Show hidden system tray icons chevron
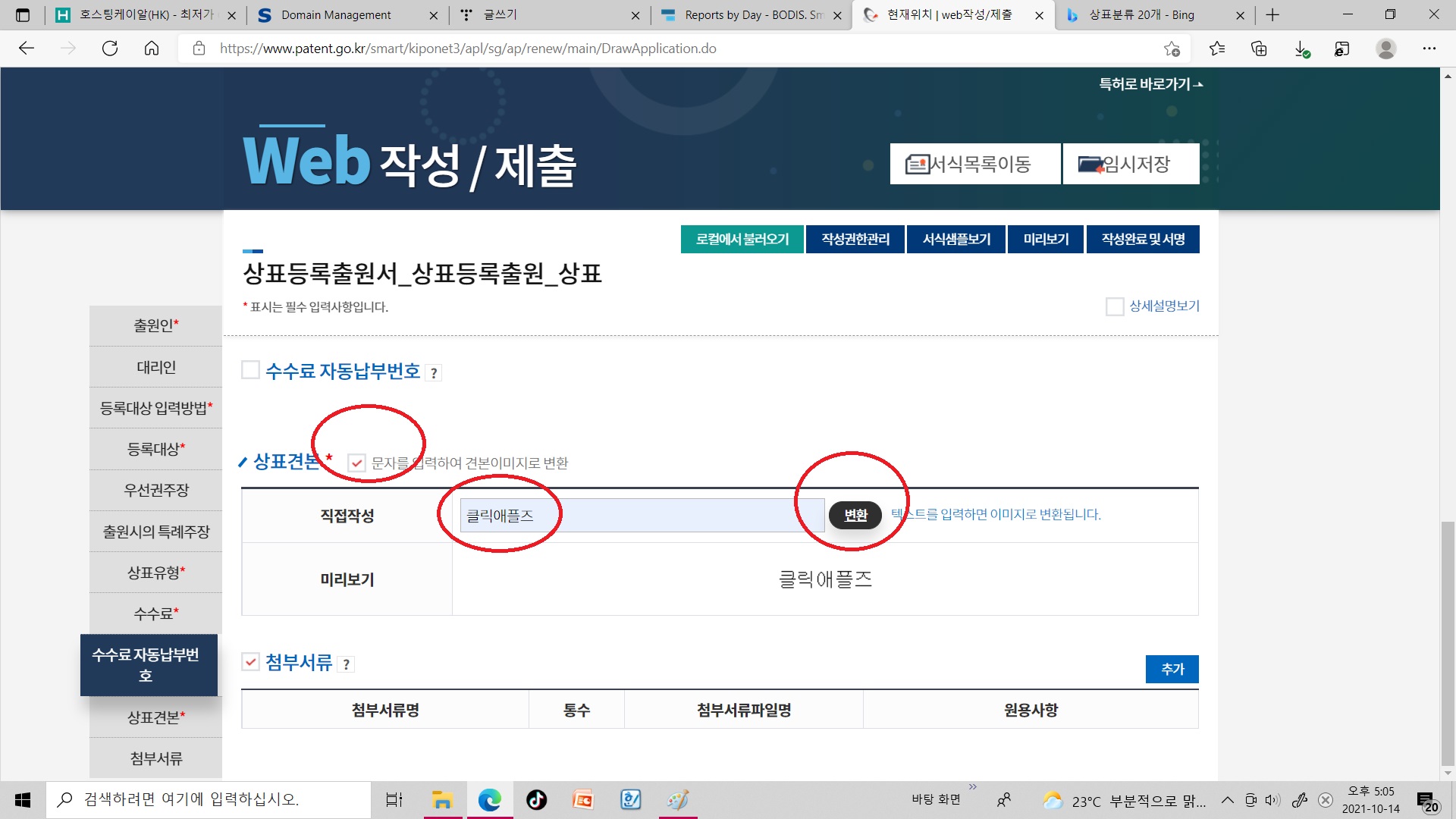Viewport: 1456px width, 819px height. [1227, 800]
